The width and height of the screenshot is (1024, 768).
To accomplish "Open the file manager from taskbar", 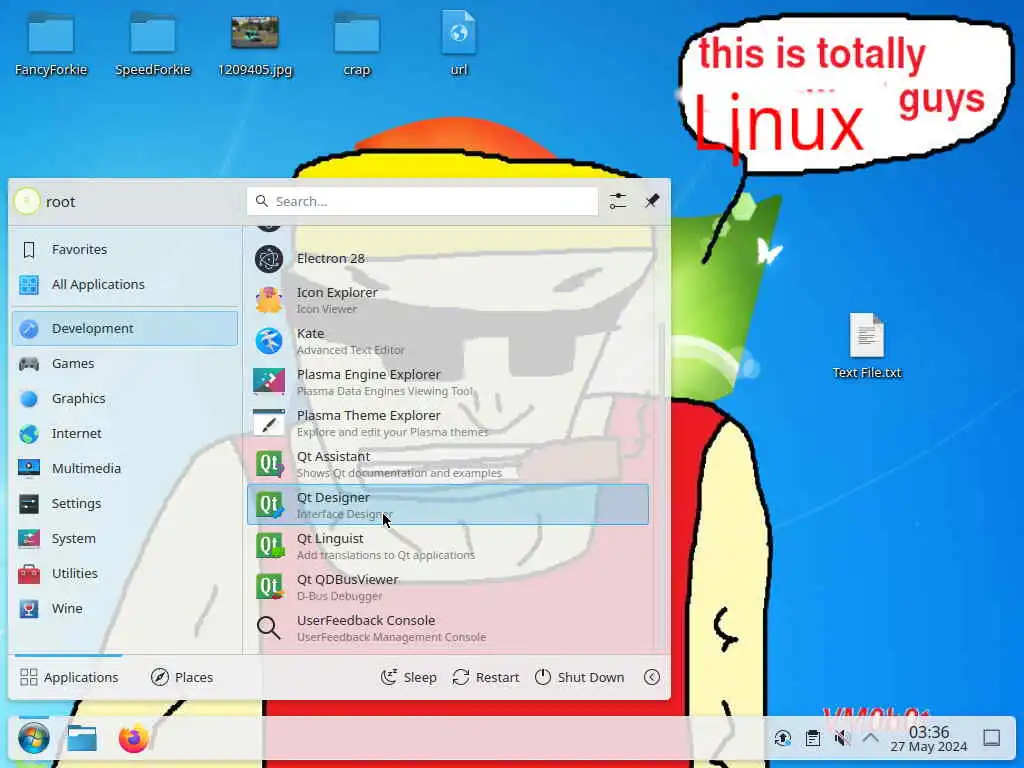I will click(82, 739).
